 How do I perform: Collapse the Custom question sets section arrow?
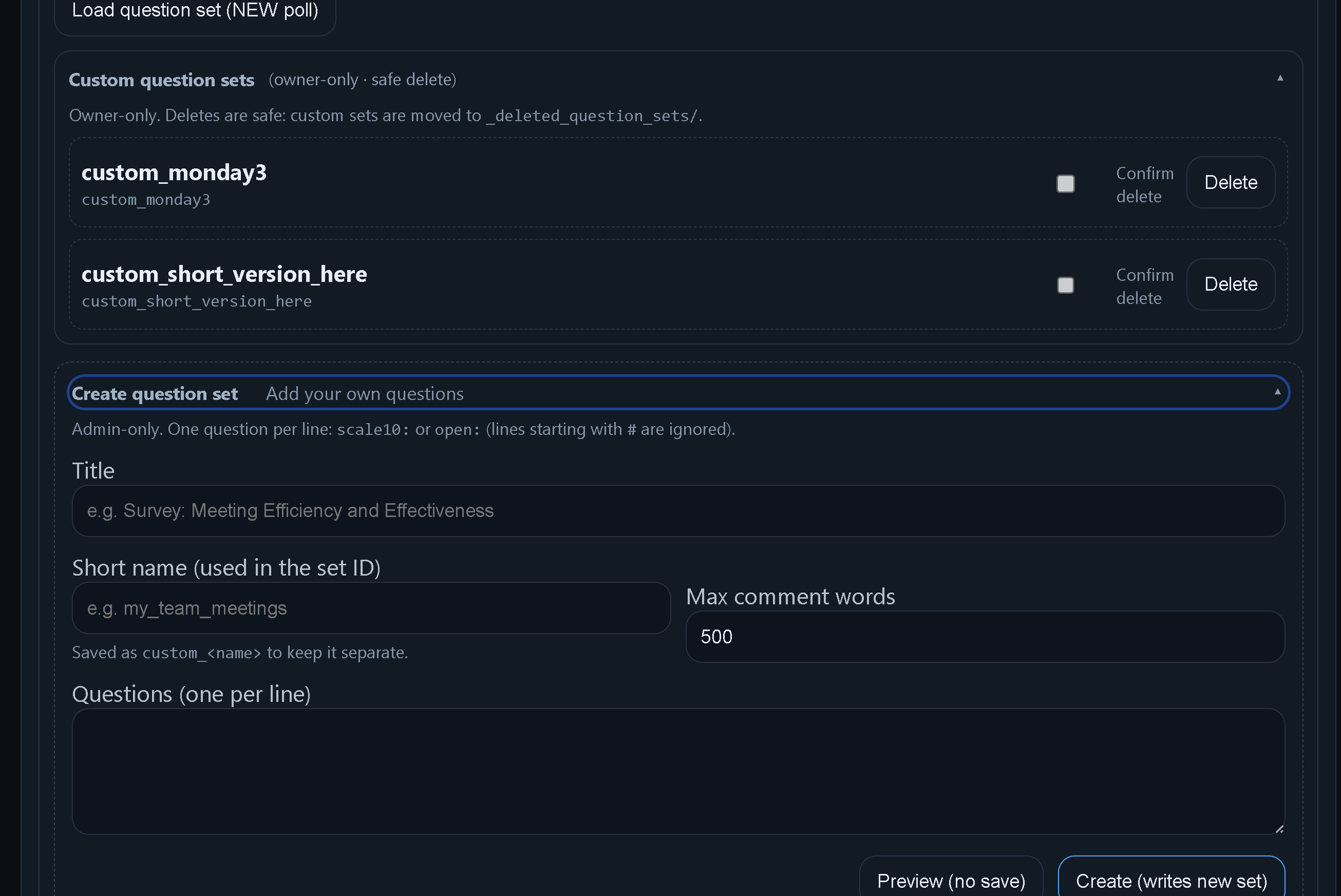(1280, 78)
